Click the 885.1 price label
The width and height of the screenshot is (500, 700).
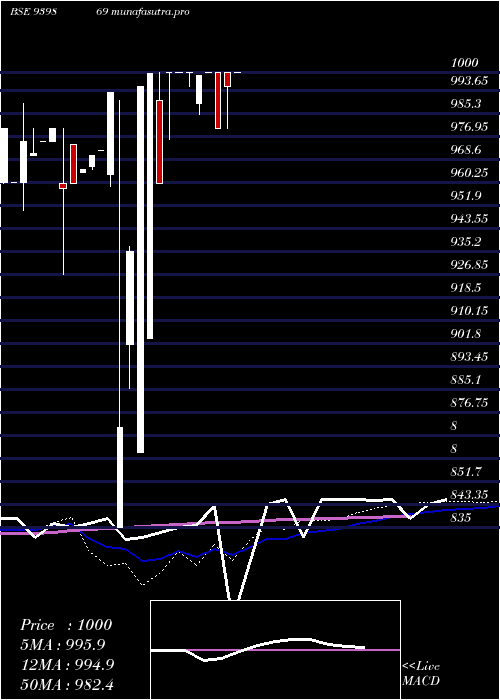466,379
